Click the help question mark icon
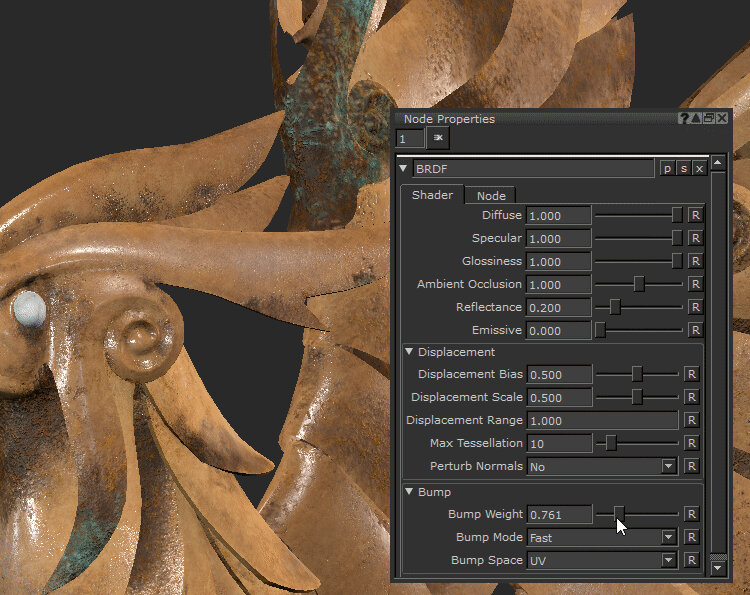 coord(684,119)
